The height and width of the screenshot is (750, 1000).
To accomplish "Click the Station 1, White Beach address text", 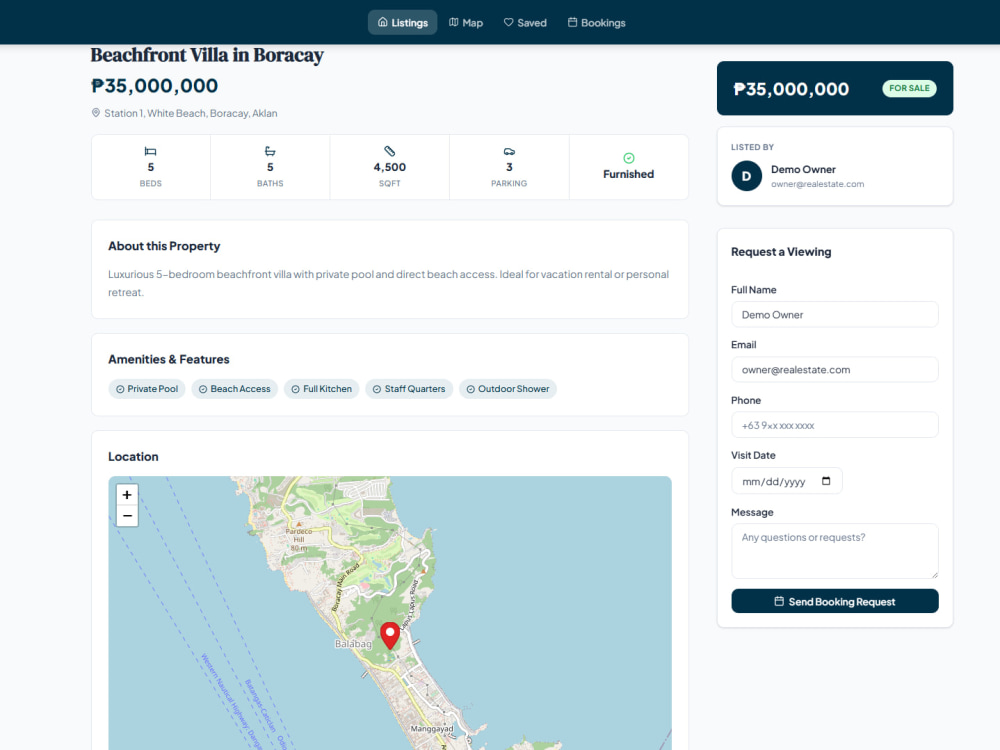I will 191,113.
